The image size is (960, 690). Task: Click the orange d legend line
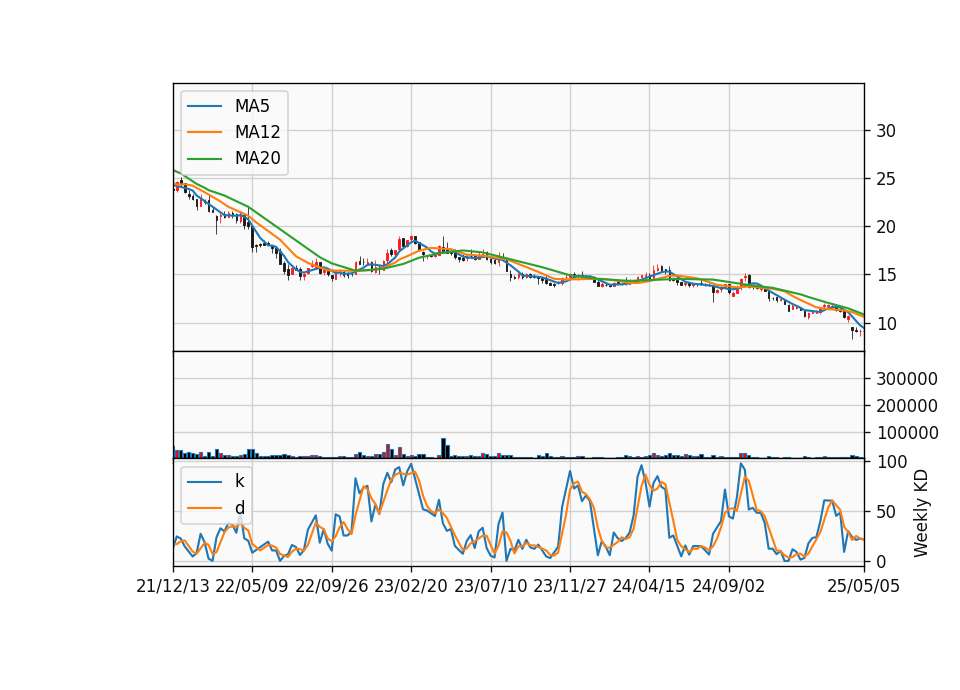[x=204, y=508]
